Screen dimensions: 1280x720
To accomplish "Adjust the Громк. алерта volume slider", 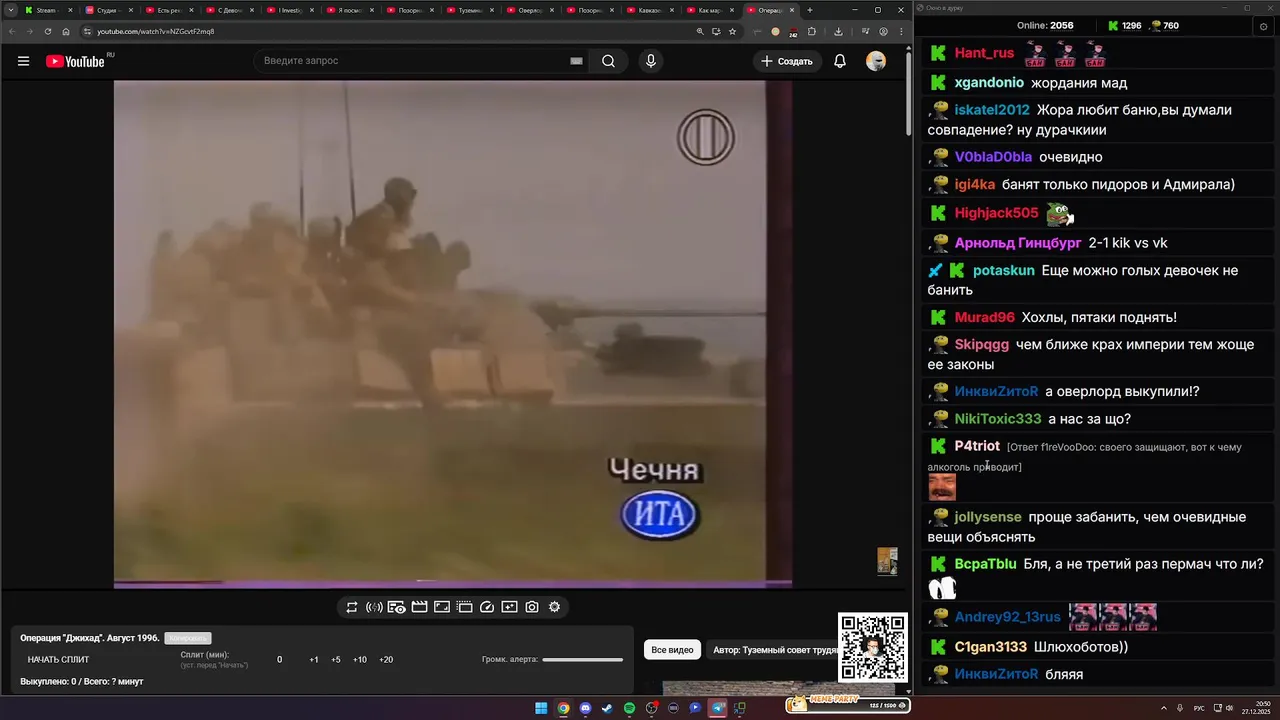I will pos(582,660).
